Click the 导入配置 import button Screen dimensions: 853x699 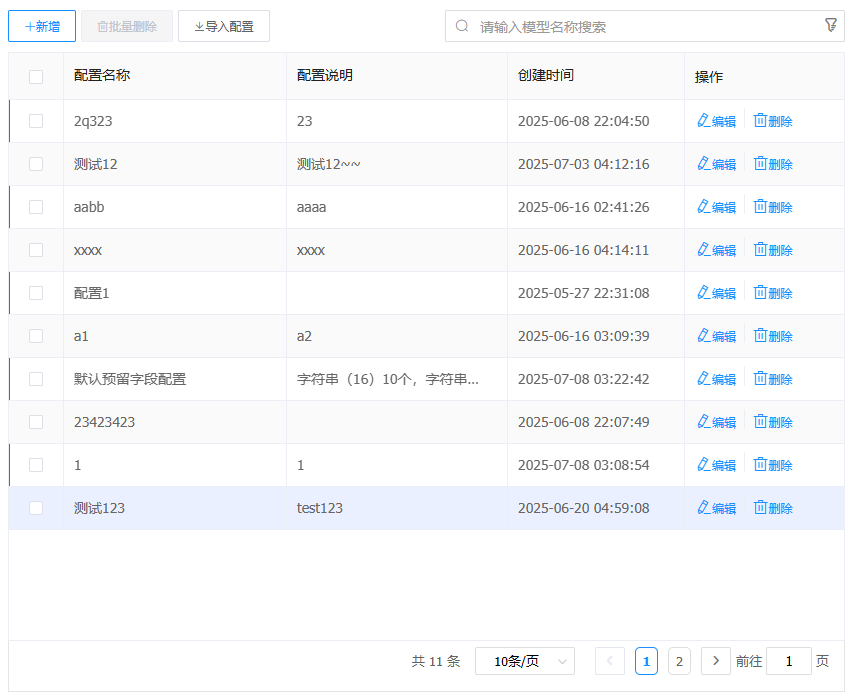coord(224,27)
